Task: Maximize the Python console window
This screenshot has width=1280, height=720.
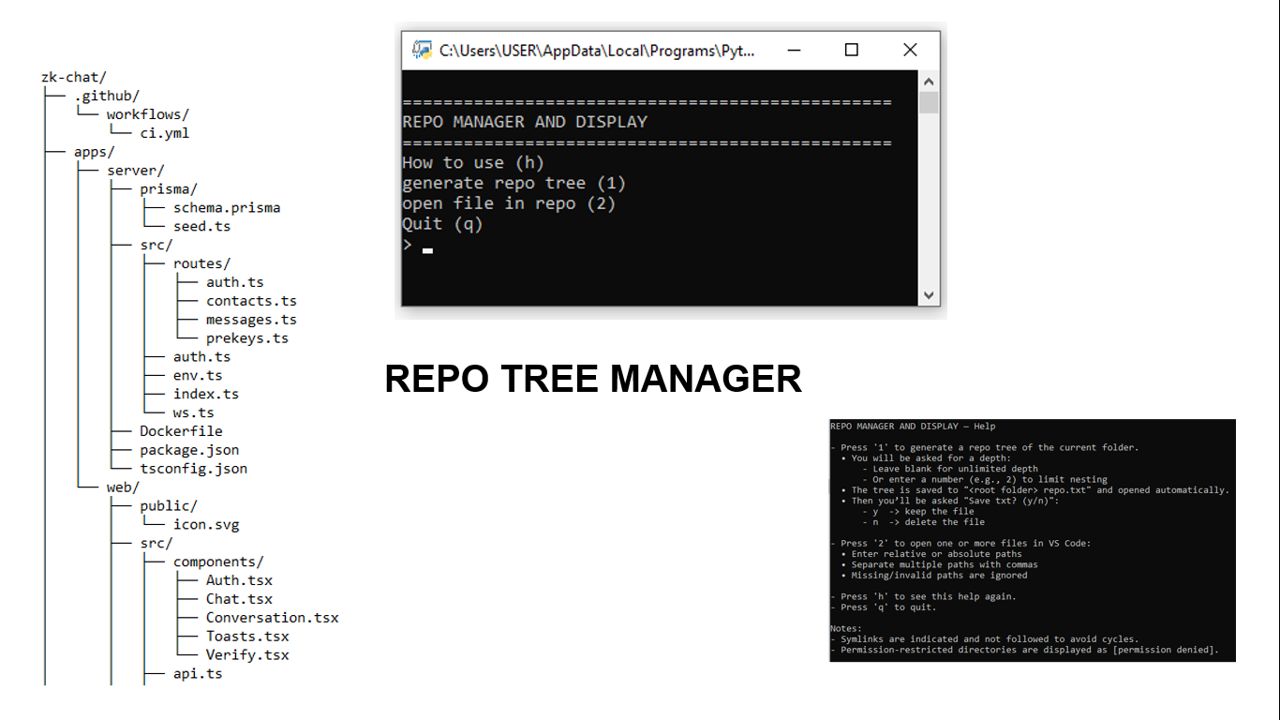Action: (x=851, y=50)
